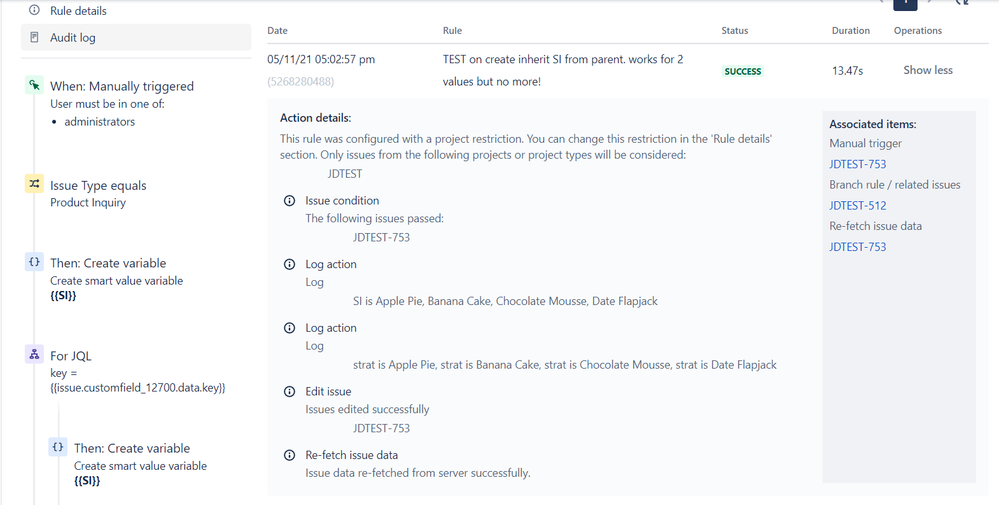Click info icon of the Log action above 'SI is Apple Pie'

point(290,264)
